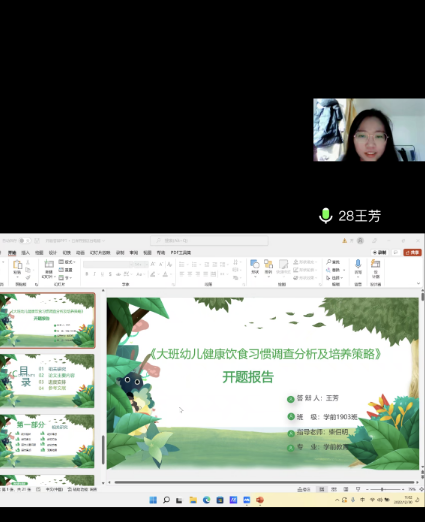This screenshot has width=425, height=522.
Task: Click the Save icon next to AutoSave
Action: [37, 240]
